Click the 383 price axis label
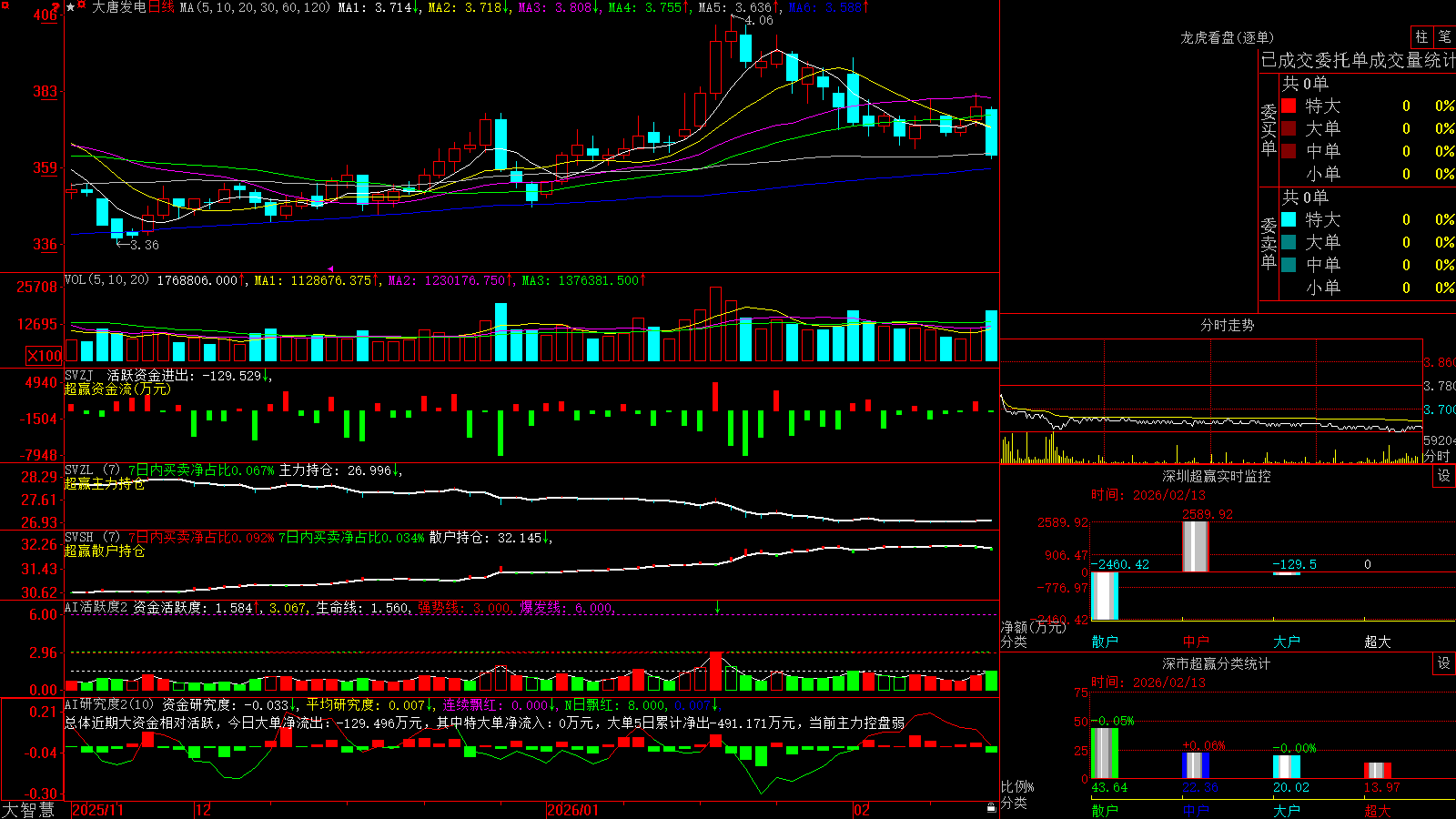Viewport: 1456px width, 819px height. pyautogui.click(x=45, y=91)
